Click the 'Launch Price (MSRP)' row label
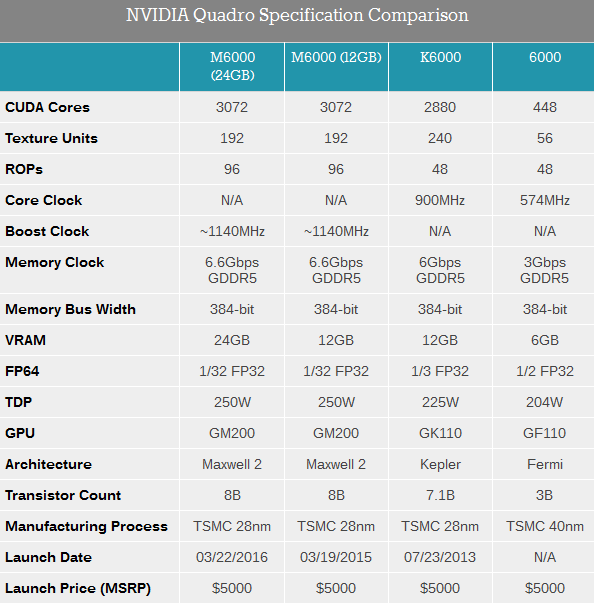 click(78, 589)
